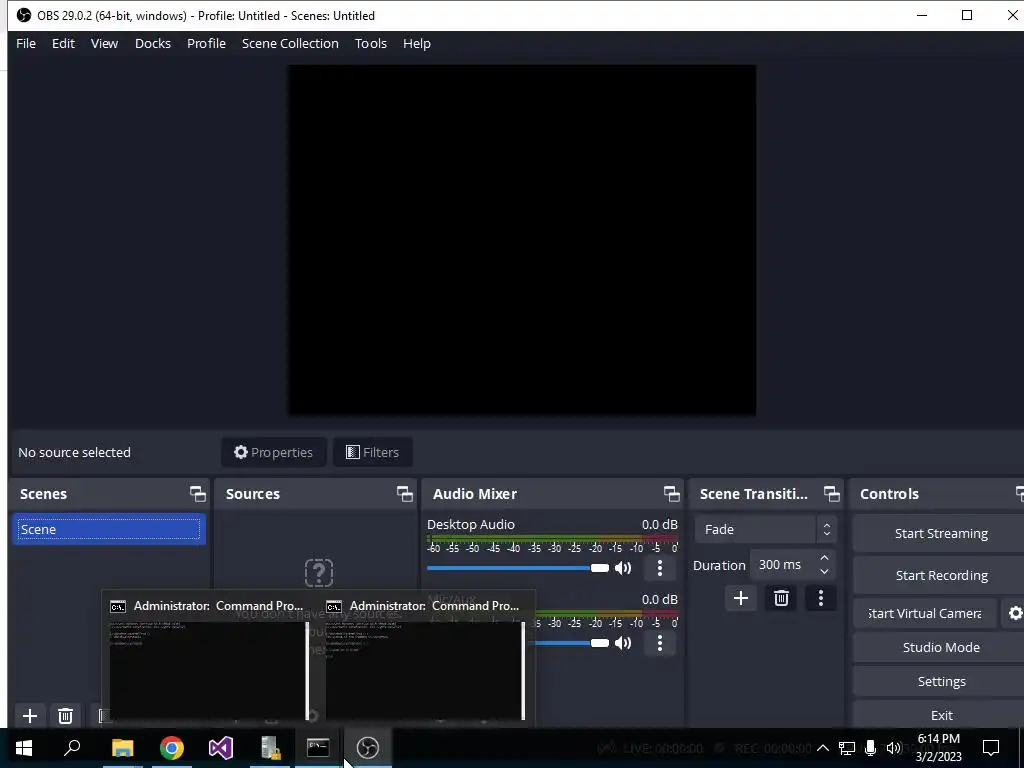Open virtual camera gear settings
1024x768 pixels.
click(1015, 613)
